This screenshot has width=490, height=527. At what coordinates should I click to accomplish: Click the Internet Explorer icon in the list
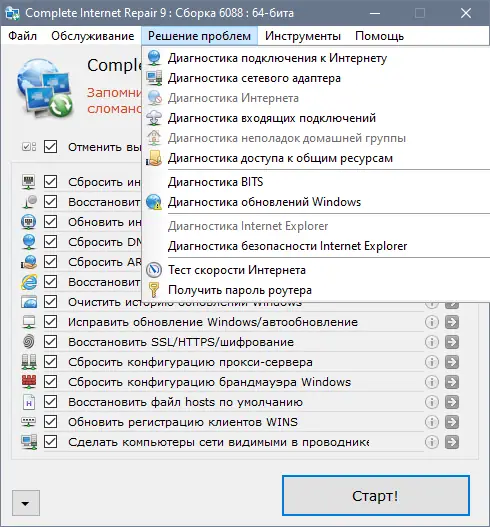click(29, 282)
